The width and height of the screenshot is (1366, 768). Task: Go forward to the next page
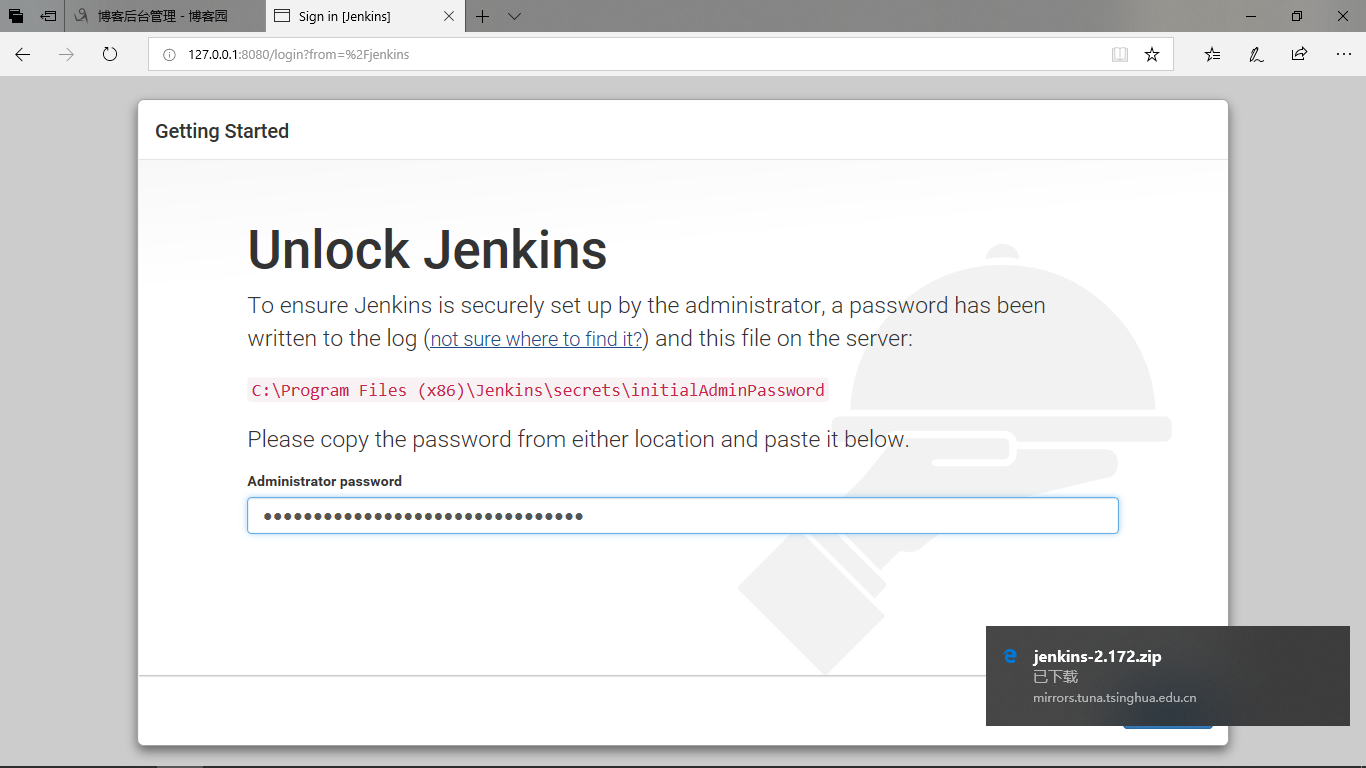coord(67,55)
